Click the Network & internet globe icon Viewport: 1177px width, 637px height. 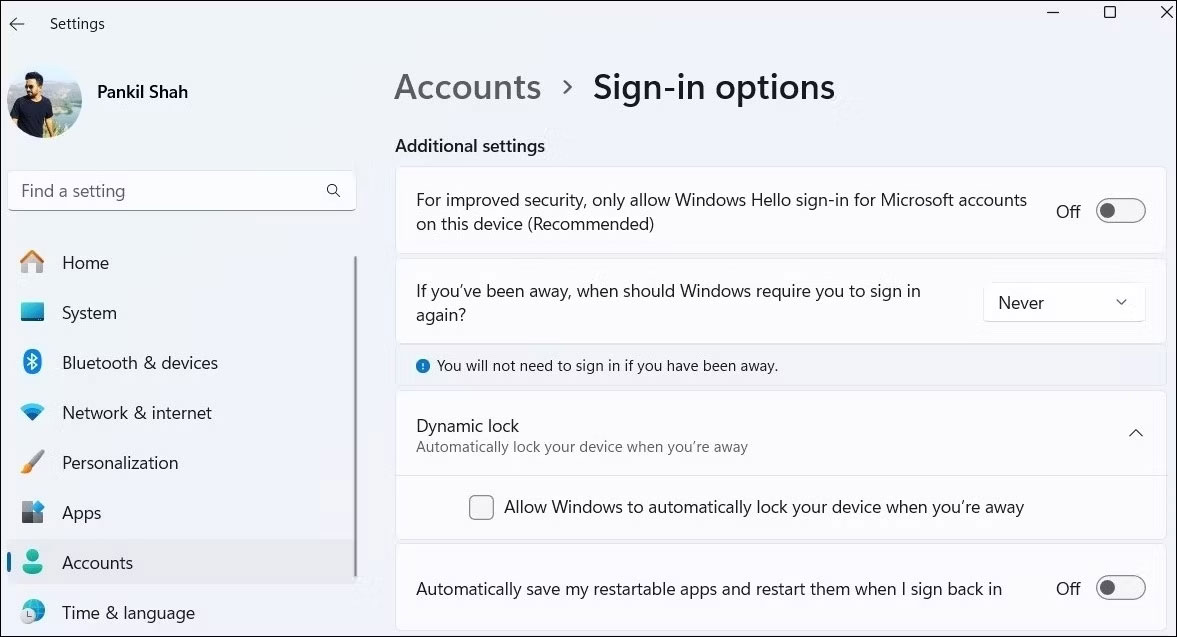32,412
